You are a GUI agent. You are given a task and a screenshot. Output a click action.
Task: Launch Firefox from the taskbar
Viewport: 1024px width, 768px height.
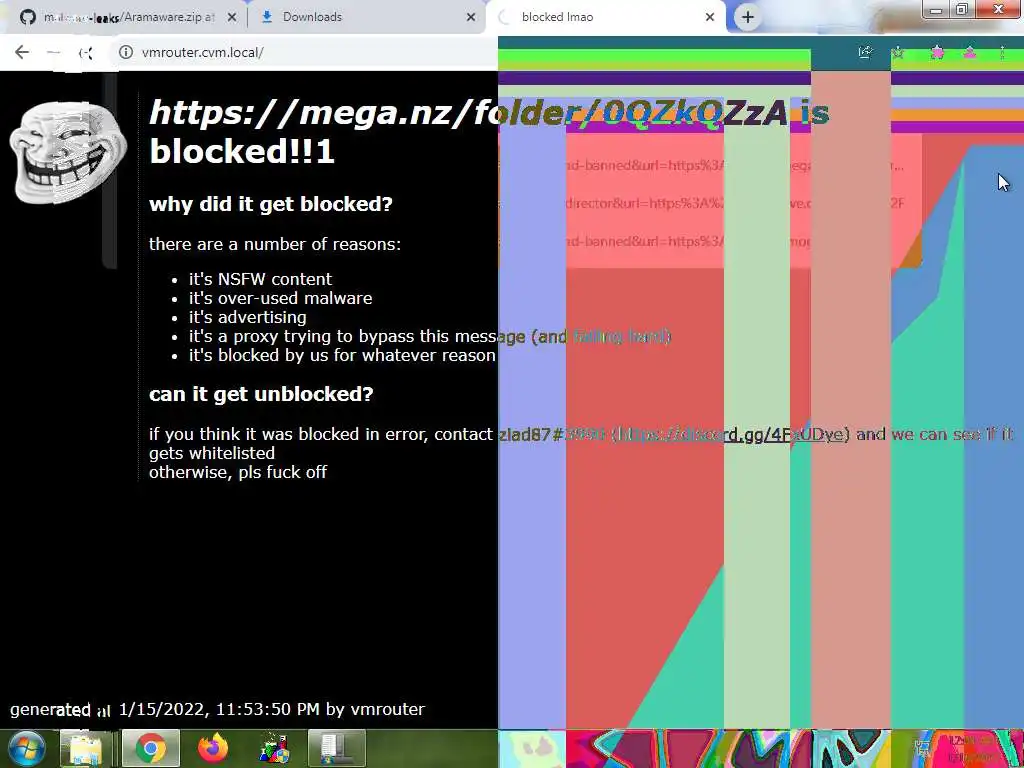[213, 748]
